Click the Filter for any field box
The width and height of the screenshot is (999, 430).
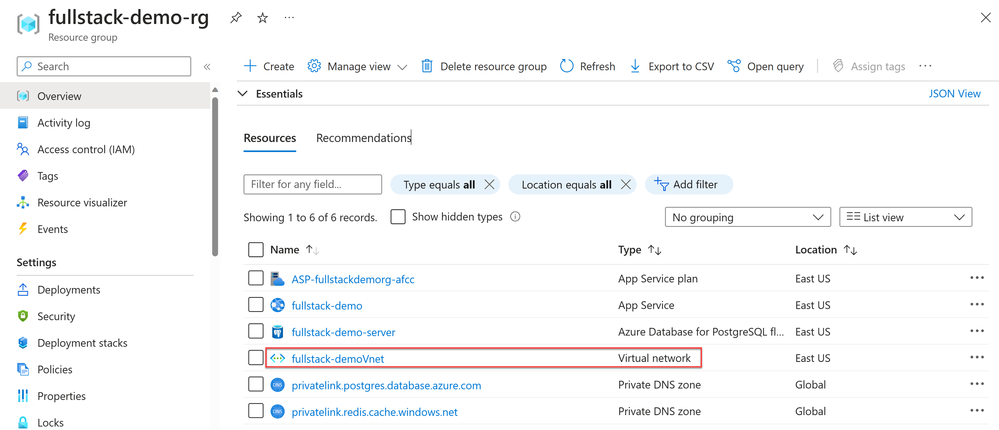point(312,185)
